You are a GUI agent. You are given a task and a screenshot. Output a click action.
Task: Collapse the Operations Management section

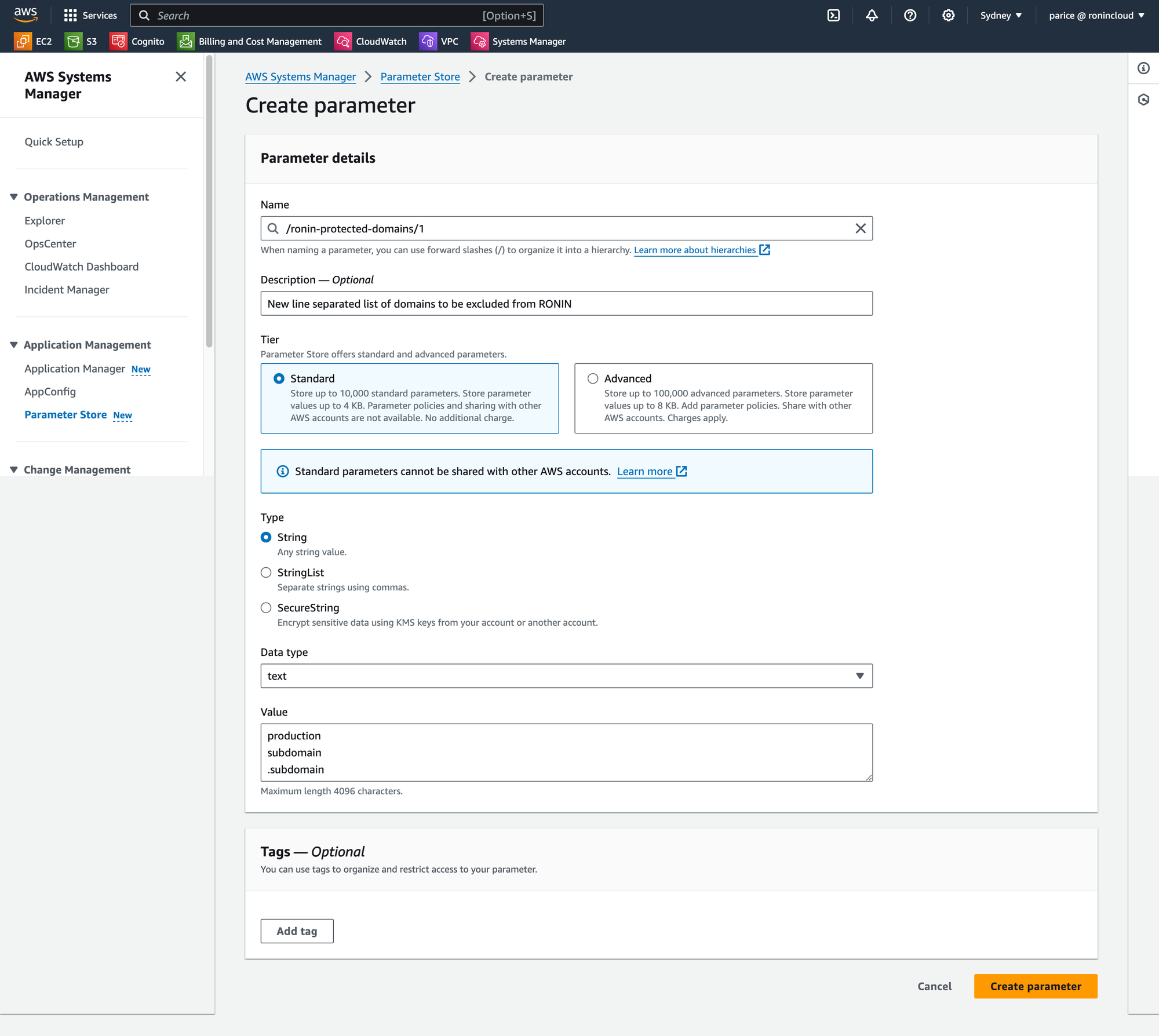click(x=14, y=197)
